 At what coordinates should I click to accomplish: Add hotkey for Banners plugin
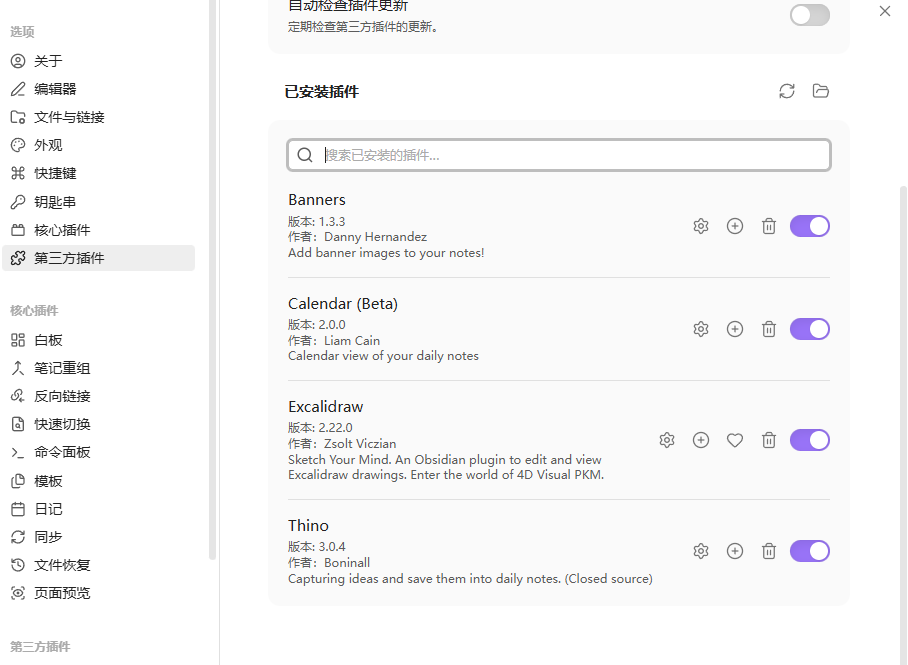coord(735,226)
